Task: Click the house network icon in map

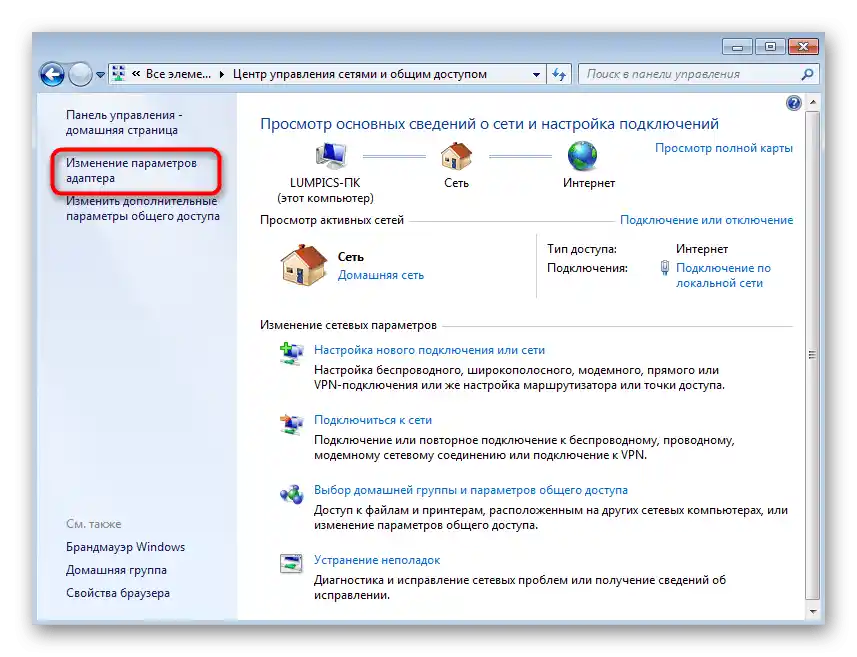Action: [x=456, y=156]
